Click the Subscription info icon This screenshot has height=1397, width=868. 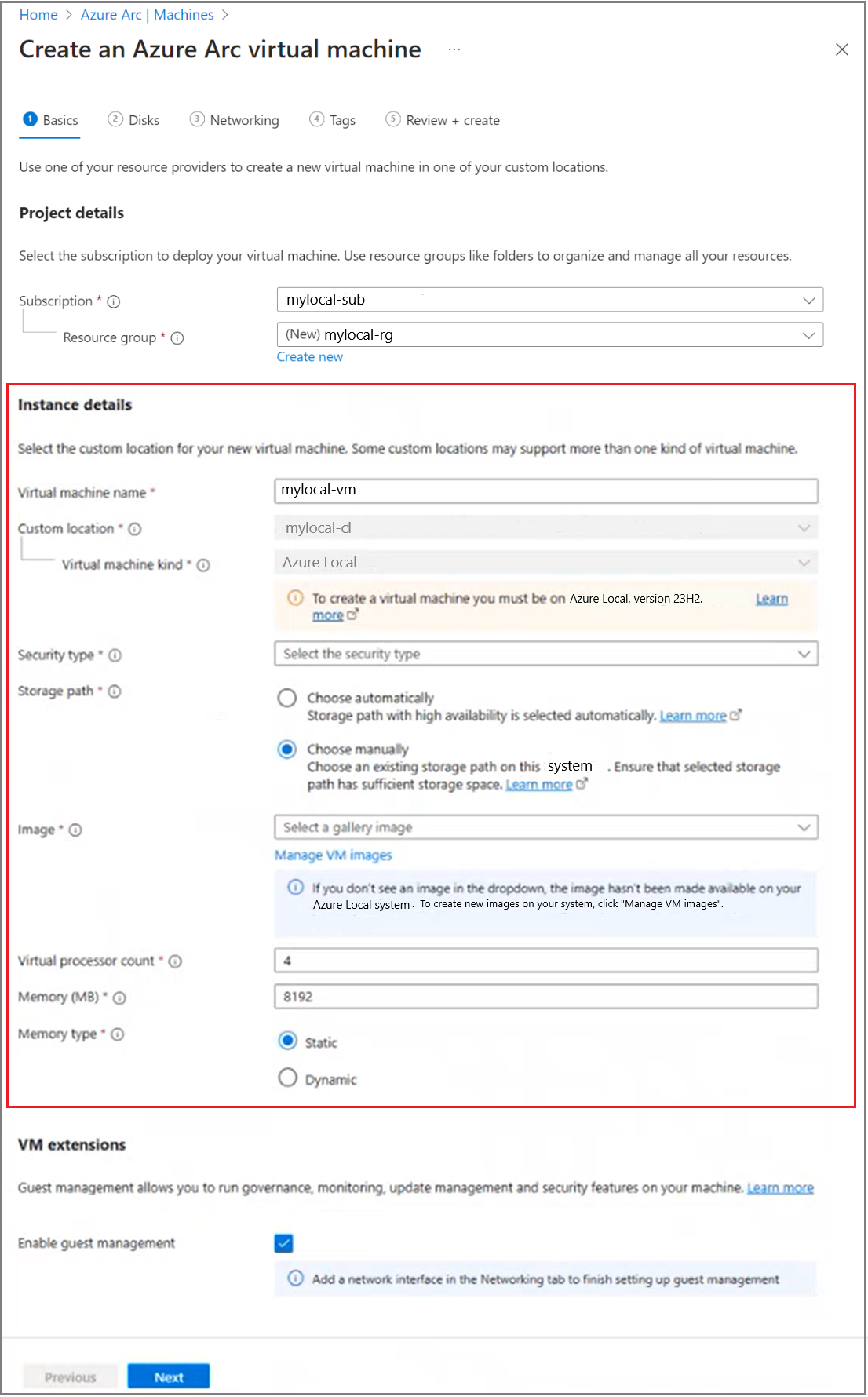[114, 301]
